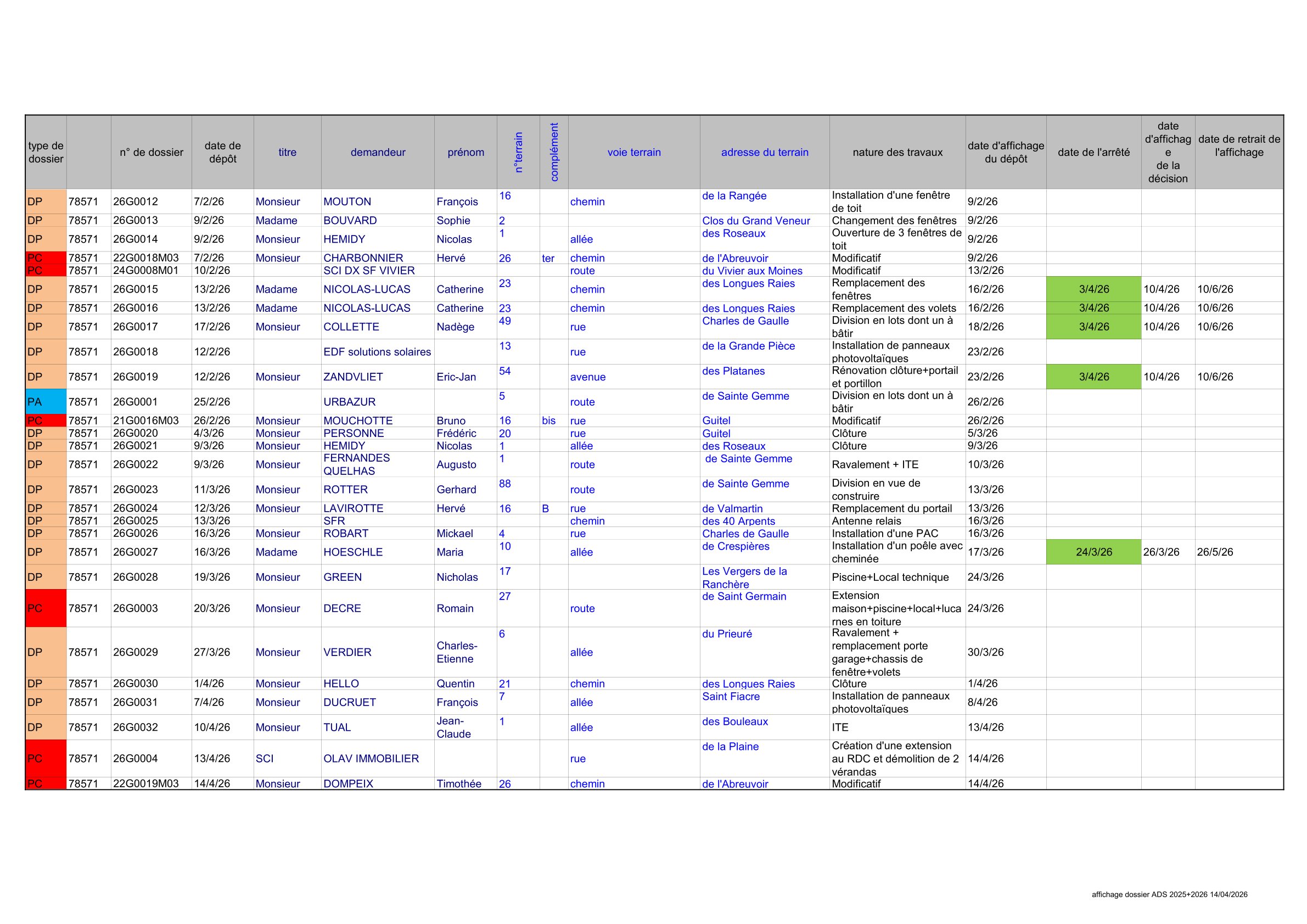Click demandeur URBAZUR

click(350, 401)
